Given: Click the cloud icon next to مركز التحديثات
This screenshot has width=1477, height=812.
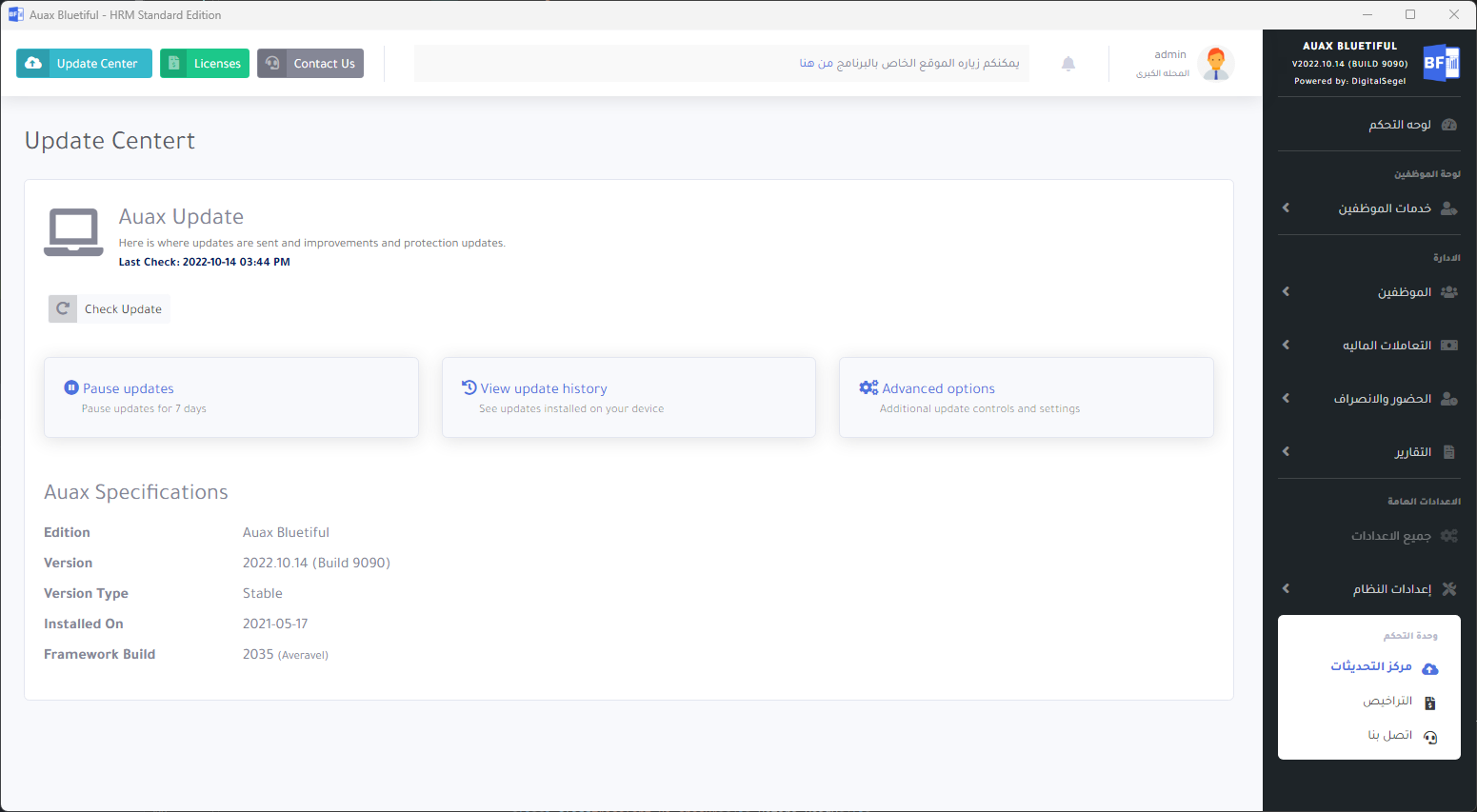Looking at the screenshot, I should [x=1429, y=668].
